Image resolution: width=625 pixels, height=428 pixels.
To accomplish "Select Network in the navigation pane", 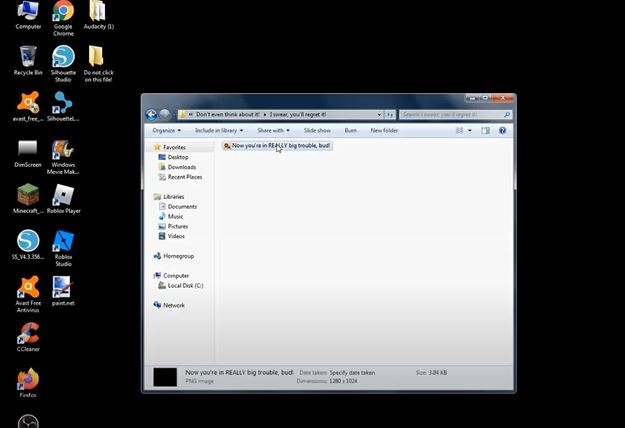I will point(174,305).
